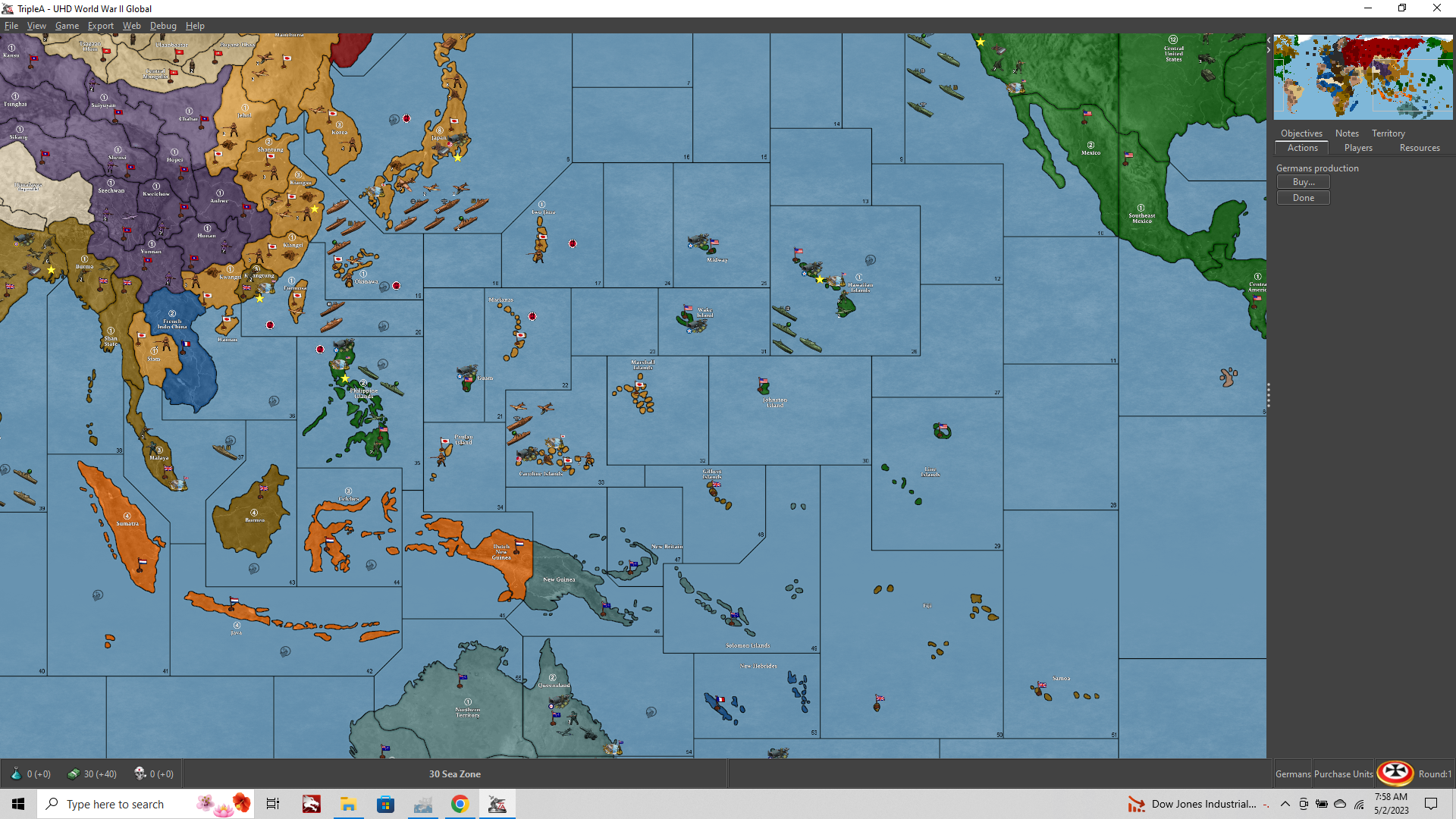Select the Resources tab
The width and height of the screenshot is (1456, 819).
click(x=1420, y=148)
